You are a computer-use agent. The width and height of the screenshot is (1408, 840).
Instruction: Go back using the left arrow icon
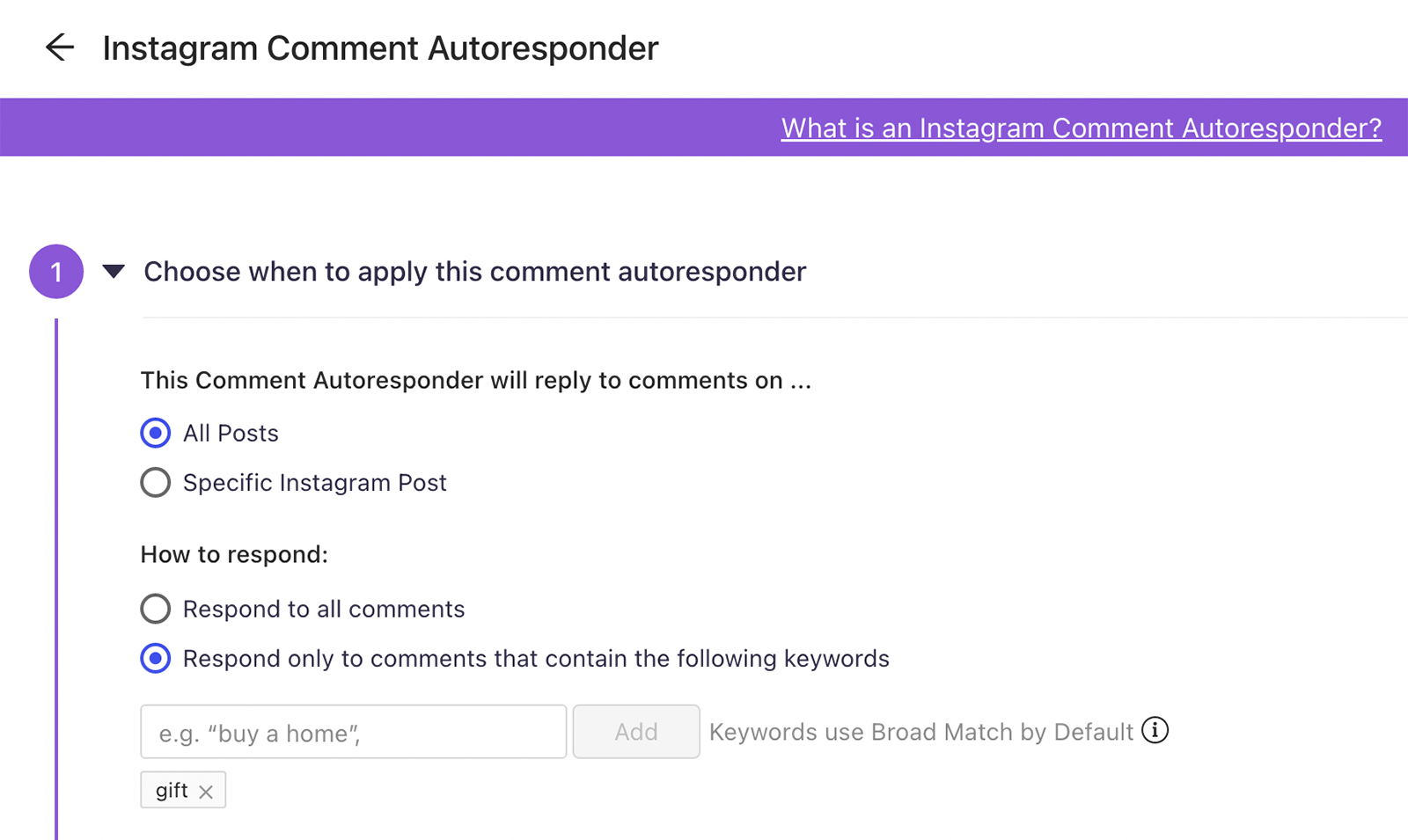(x=60, y=47)
